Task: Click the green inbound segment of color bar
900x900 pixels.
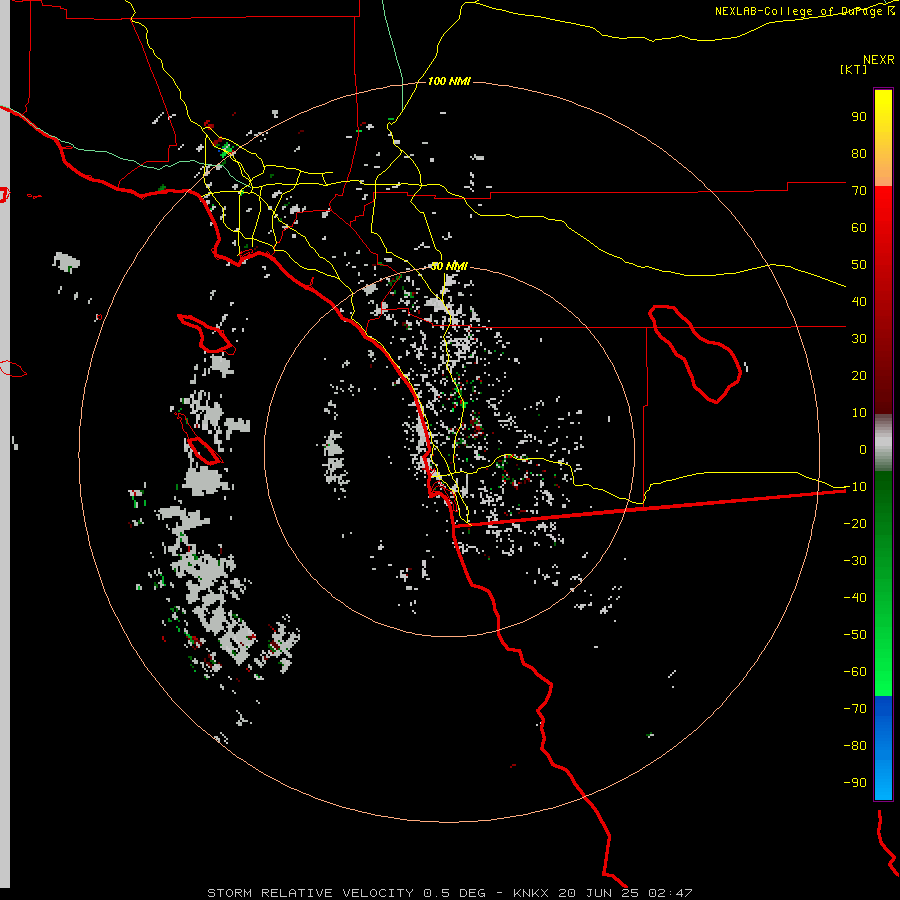Action: coord(883,584)
